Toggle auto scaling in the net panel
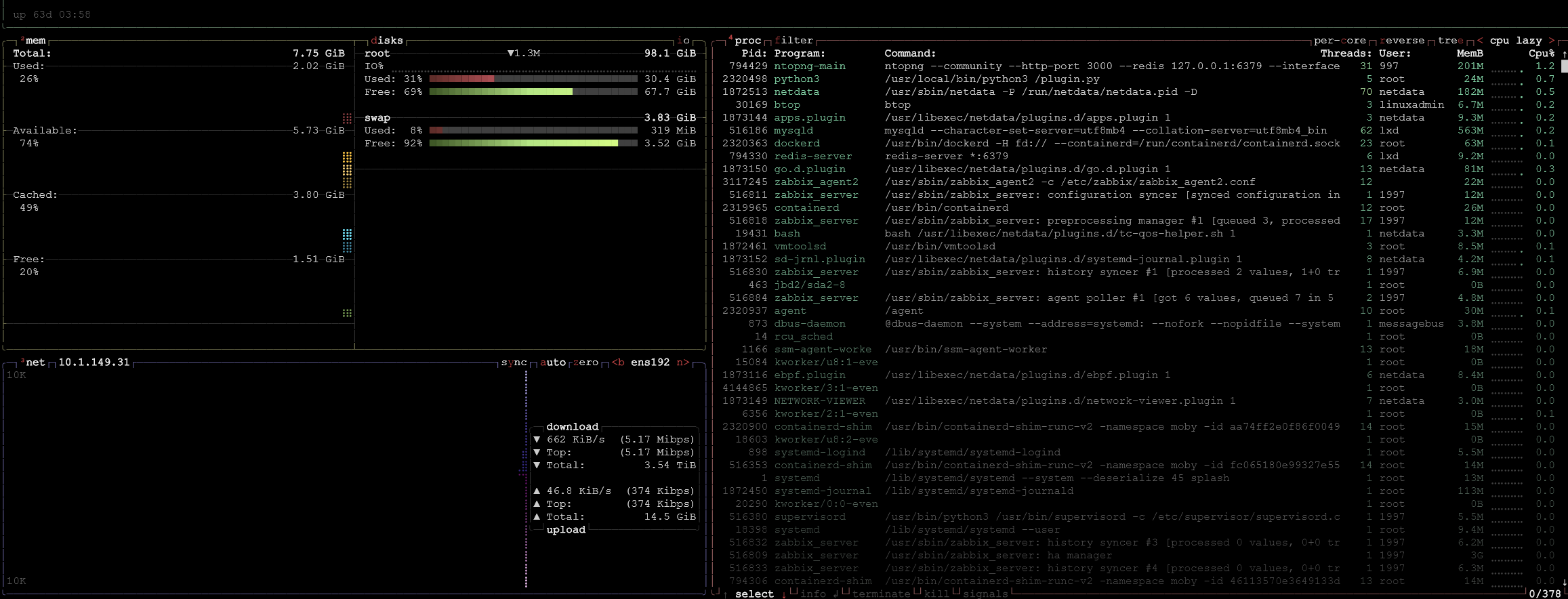This screenshot has width=1568, height=599. point(552,363)
